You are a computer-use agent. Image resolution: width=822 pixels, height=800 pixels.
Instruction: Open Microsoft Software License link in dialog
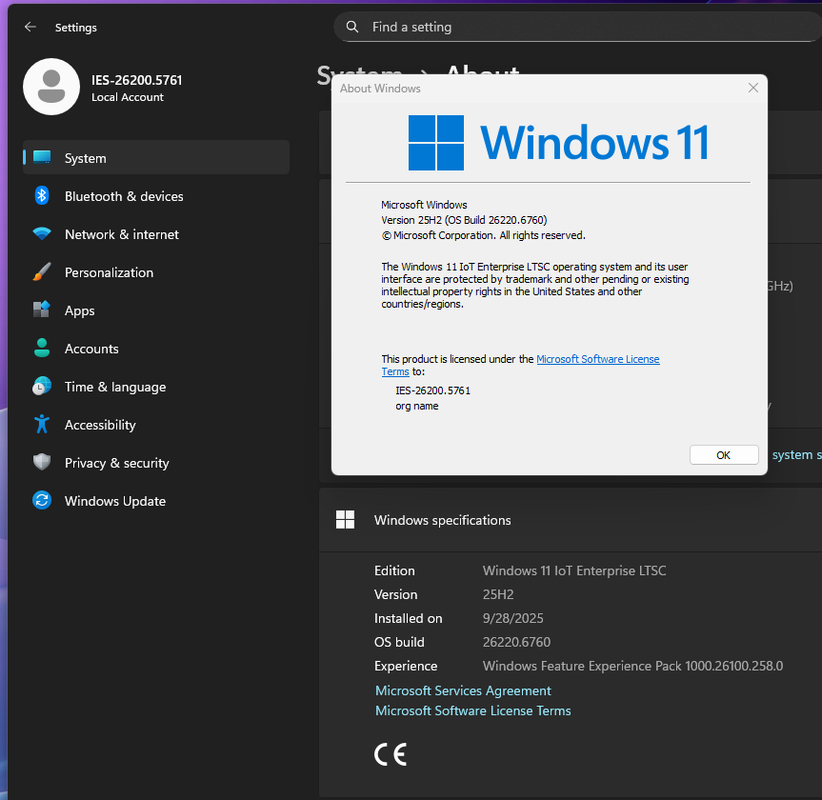coord(598,359)
